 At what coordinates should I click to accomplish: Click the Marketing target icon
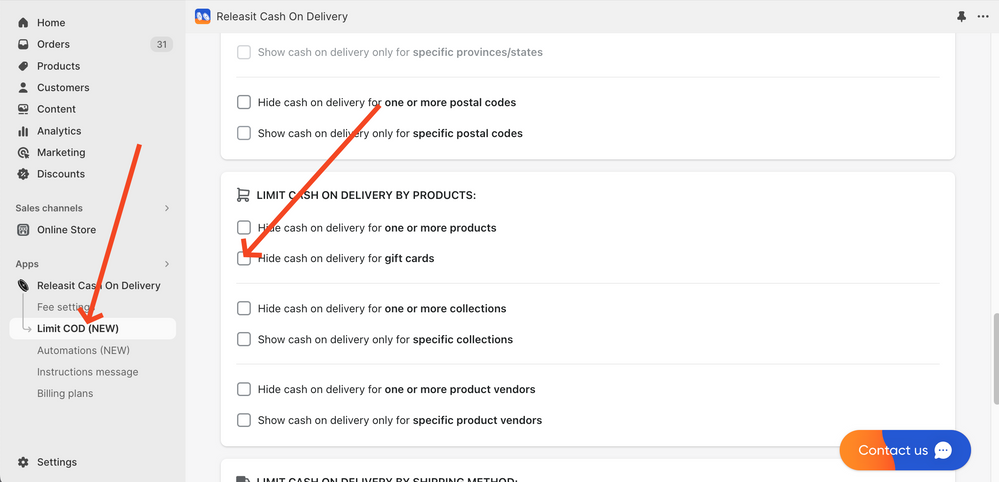(x=23, y=153)
